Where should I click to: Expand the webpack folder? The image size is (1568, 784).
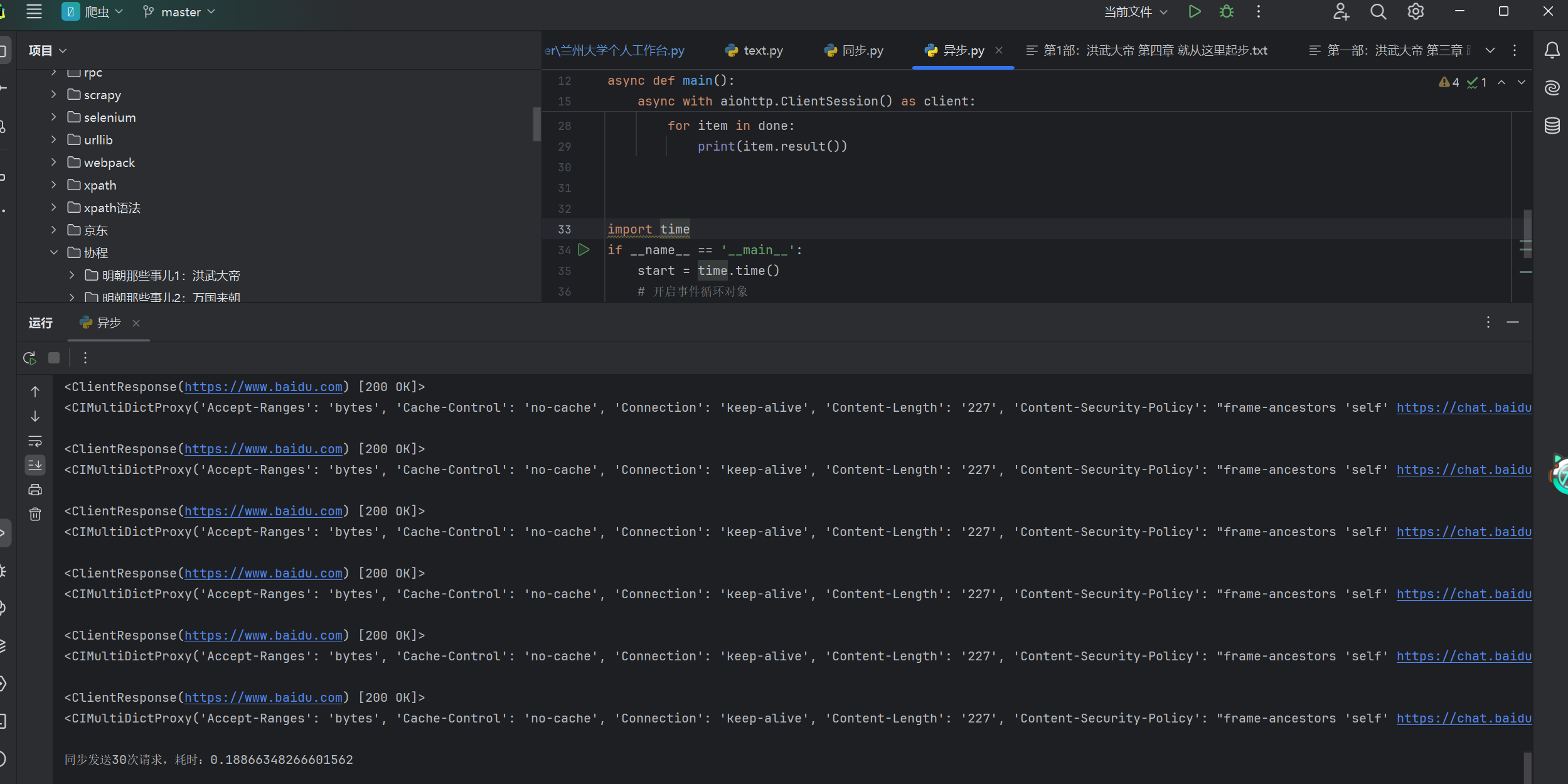pyautogui.click(x=54, y=163)
